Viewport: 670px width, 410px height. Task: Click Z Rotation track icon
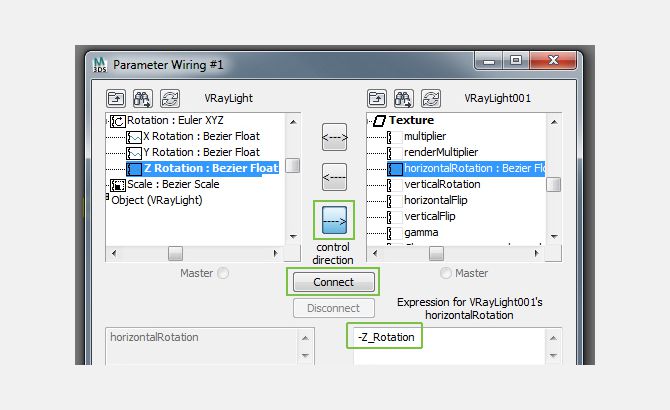point(134,169)
